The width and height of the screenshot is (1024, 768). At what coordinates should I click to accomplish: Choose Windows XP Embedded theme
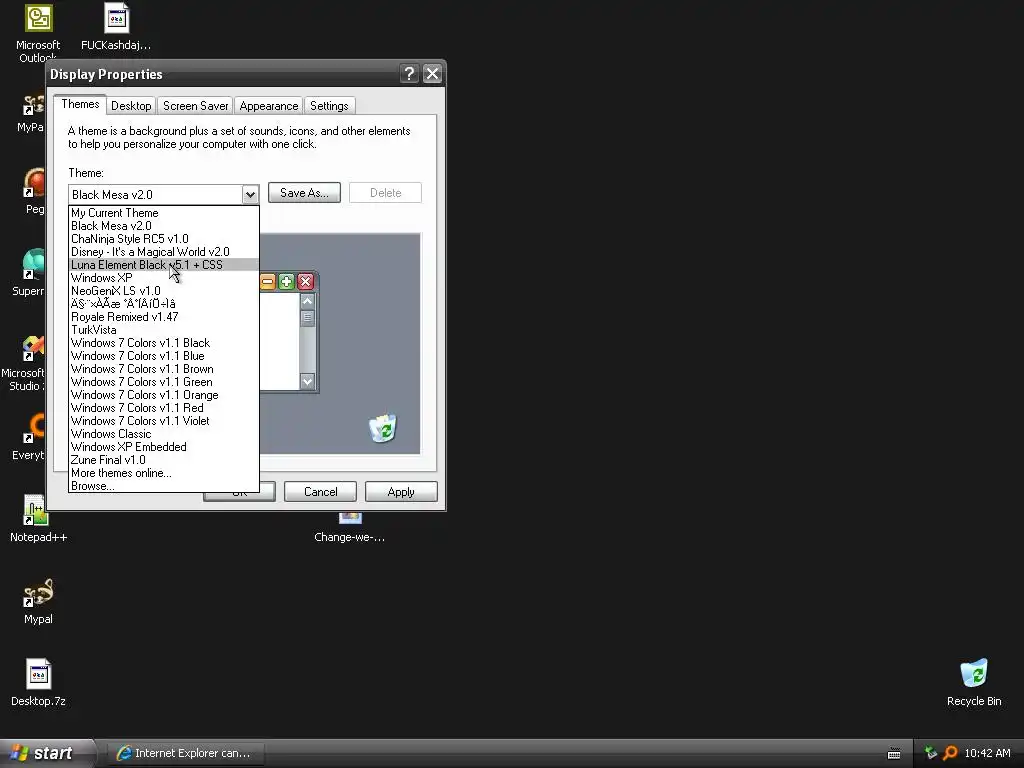point(164,447)
